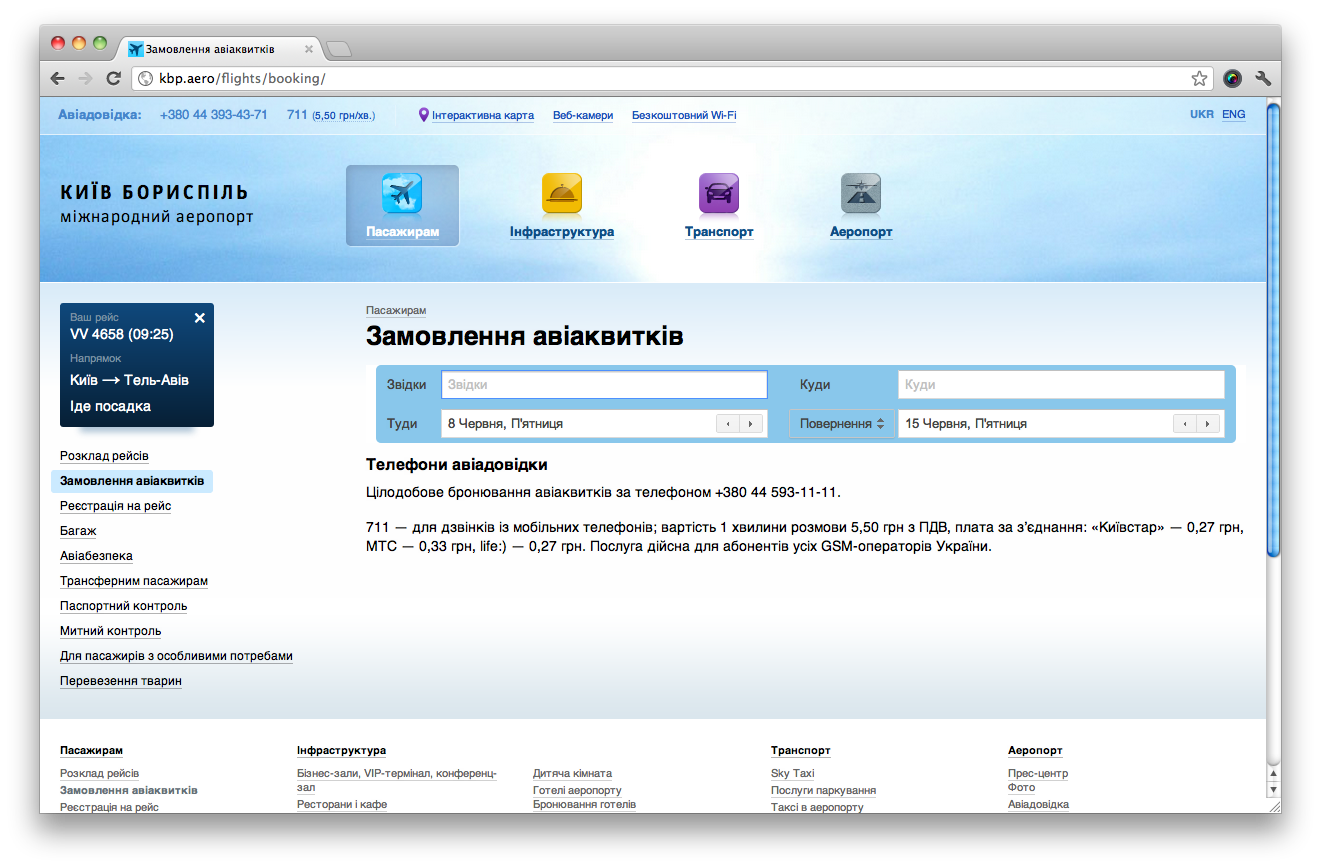
Task: Open Для пасажирів з особливими потребами link
Action: pyautogui.click(x=176, y=656)
